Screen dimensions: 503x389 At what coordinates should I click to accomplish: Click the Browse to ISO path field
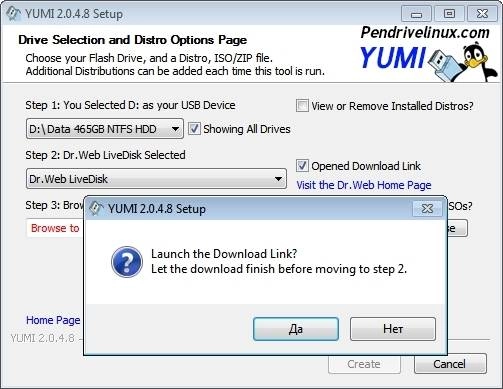click(55, 228)
